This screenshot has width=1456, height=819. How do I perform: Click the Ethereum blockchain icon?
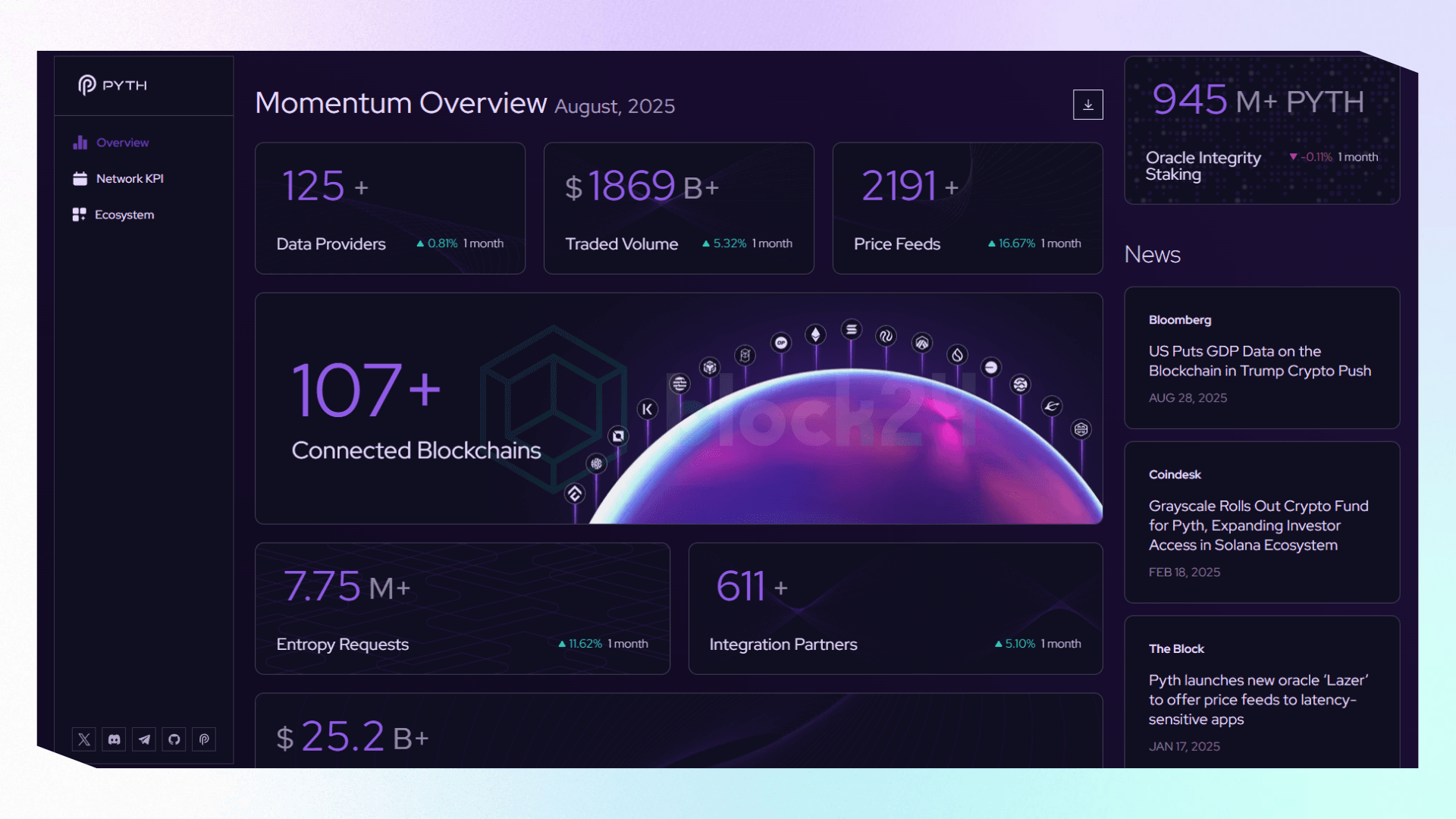coord(815,334)
